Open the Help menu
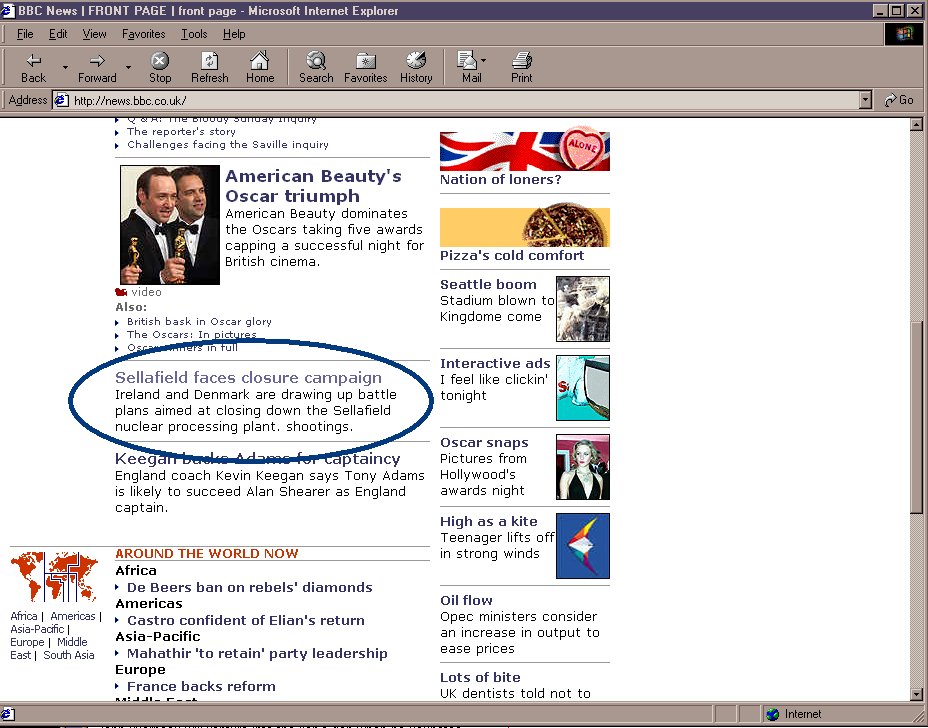This screenshot has height=728, width=928. (x=234, y=34)
